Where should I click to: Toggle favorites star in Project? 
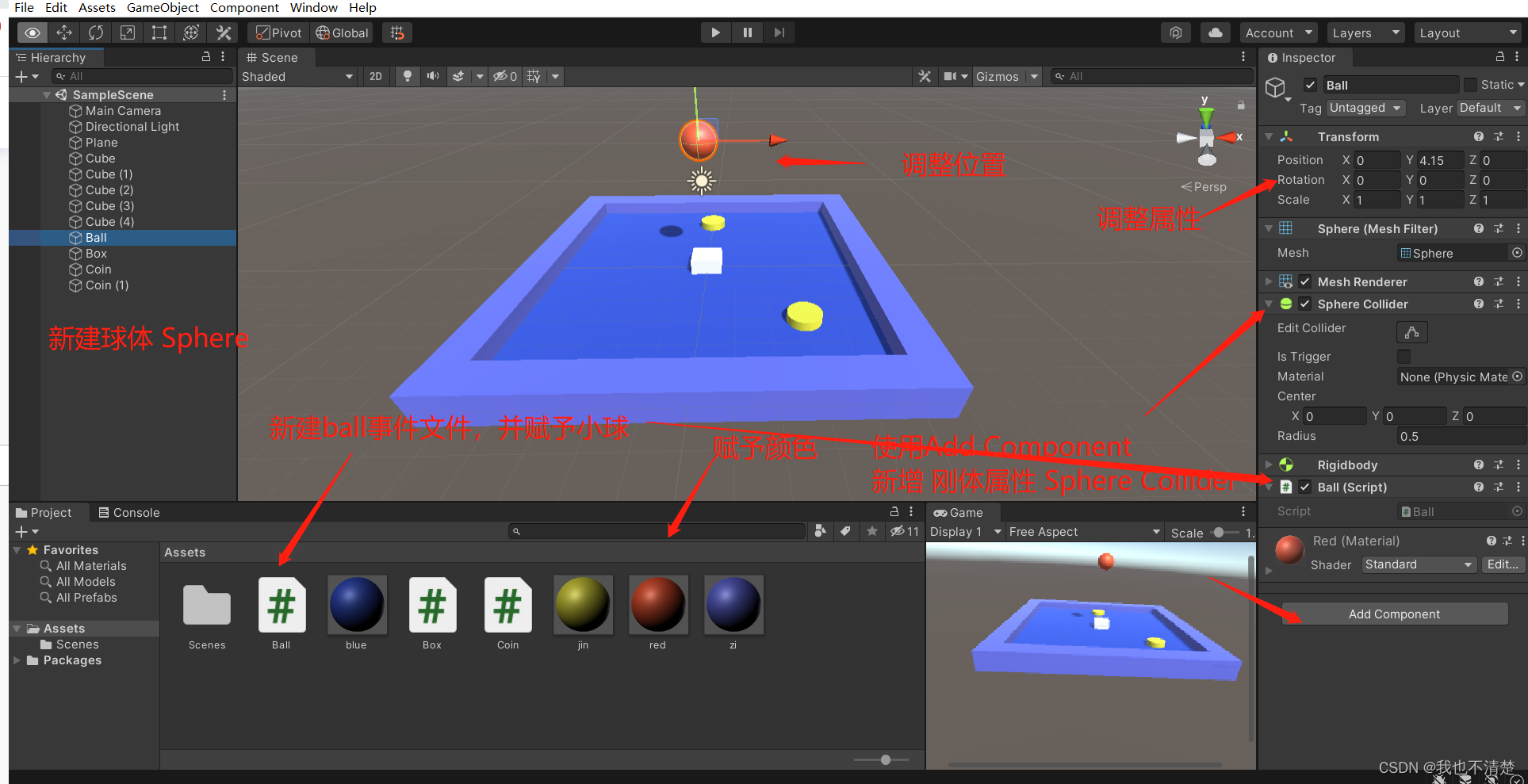(x=872, y=531)
